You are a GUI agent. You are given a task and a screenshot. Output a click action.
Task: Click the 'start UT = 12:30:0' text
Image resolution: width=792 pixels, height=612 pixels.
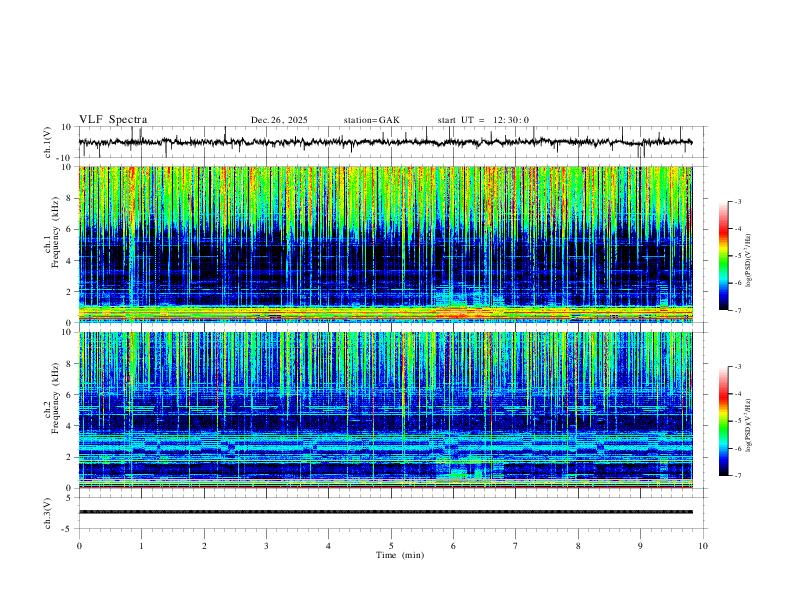click(483, 120)
